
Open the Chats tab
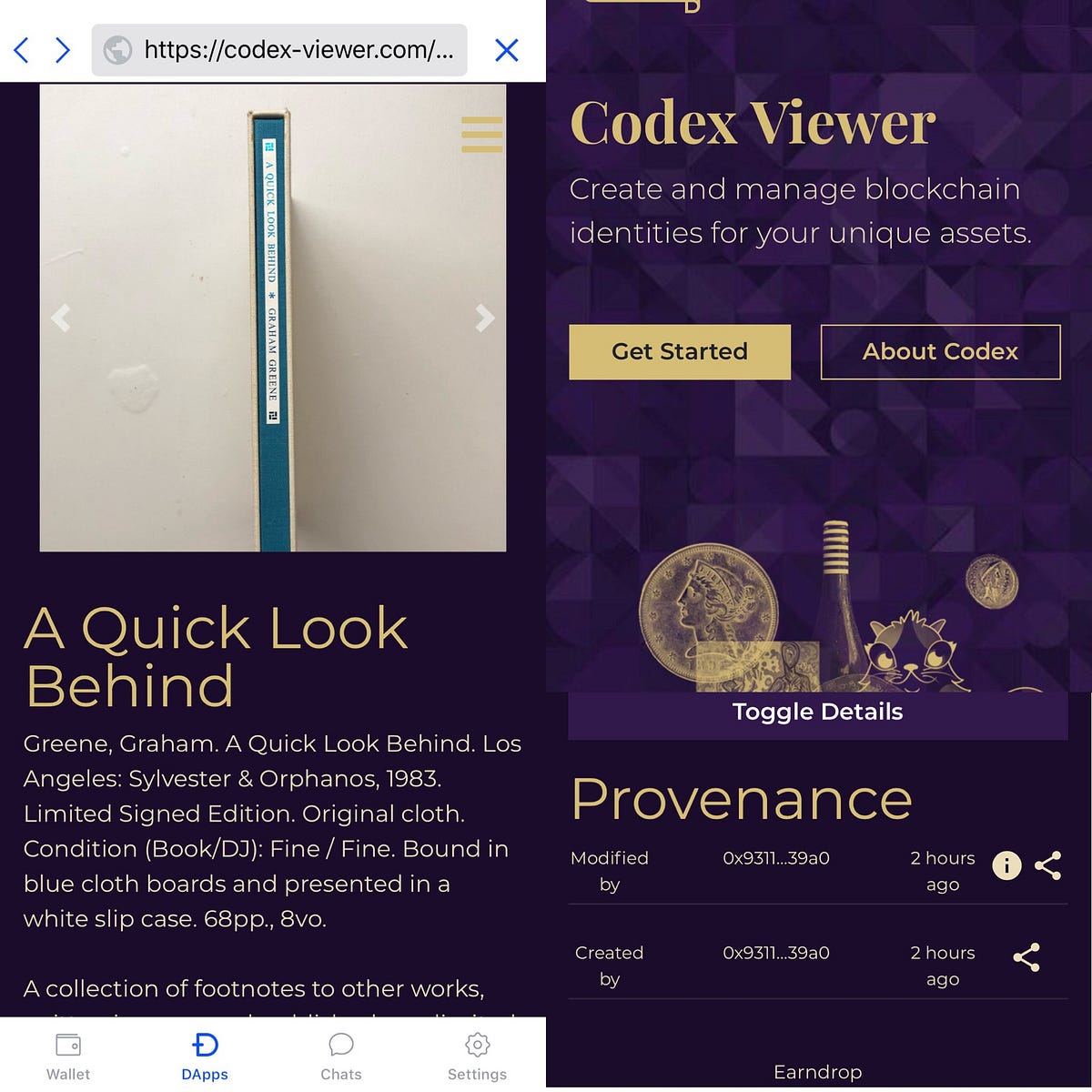340,1054
